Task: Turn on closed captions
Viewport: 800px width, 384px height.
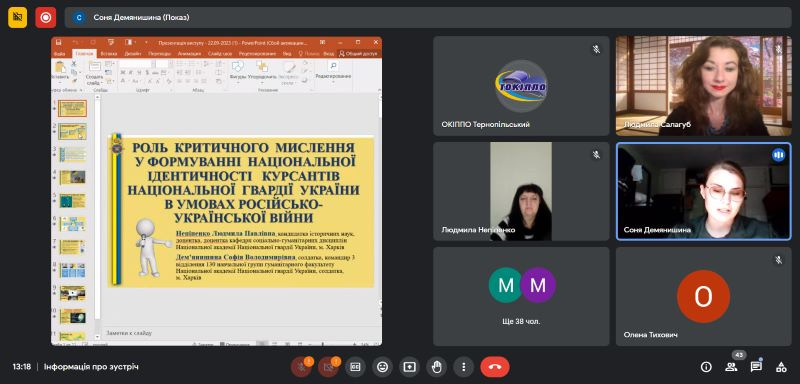Action: pos(355,367)
